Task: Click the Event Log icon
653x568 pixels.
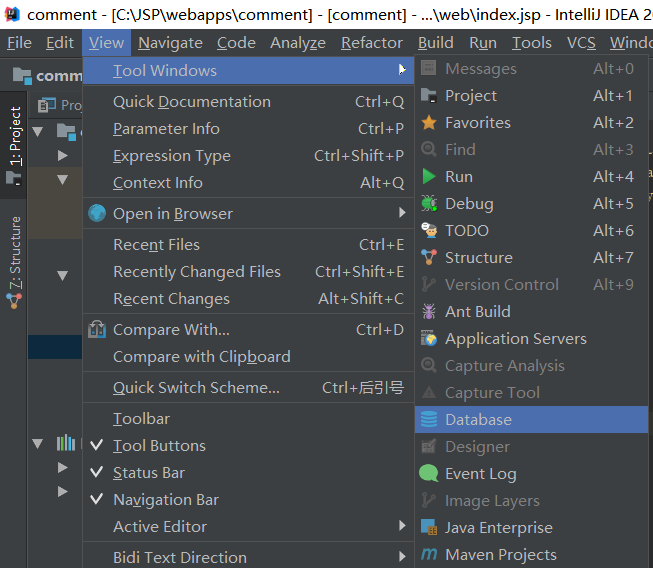Action: pyautogui.click(x=429, y=474)
